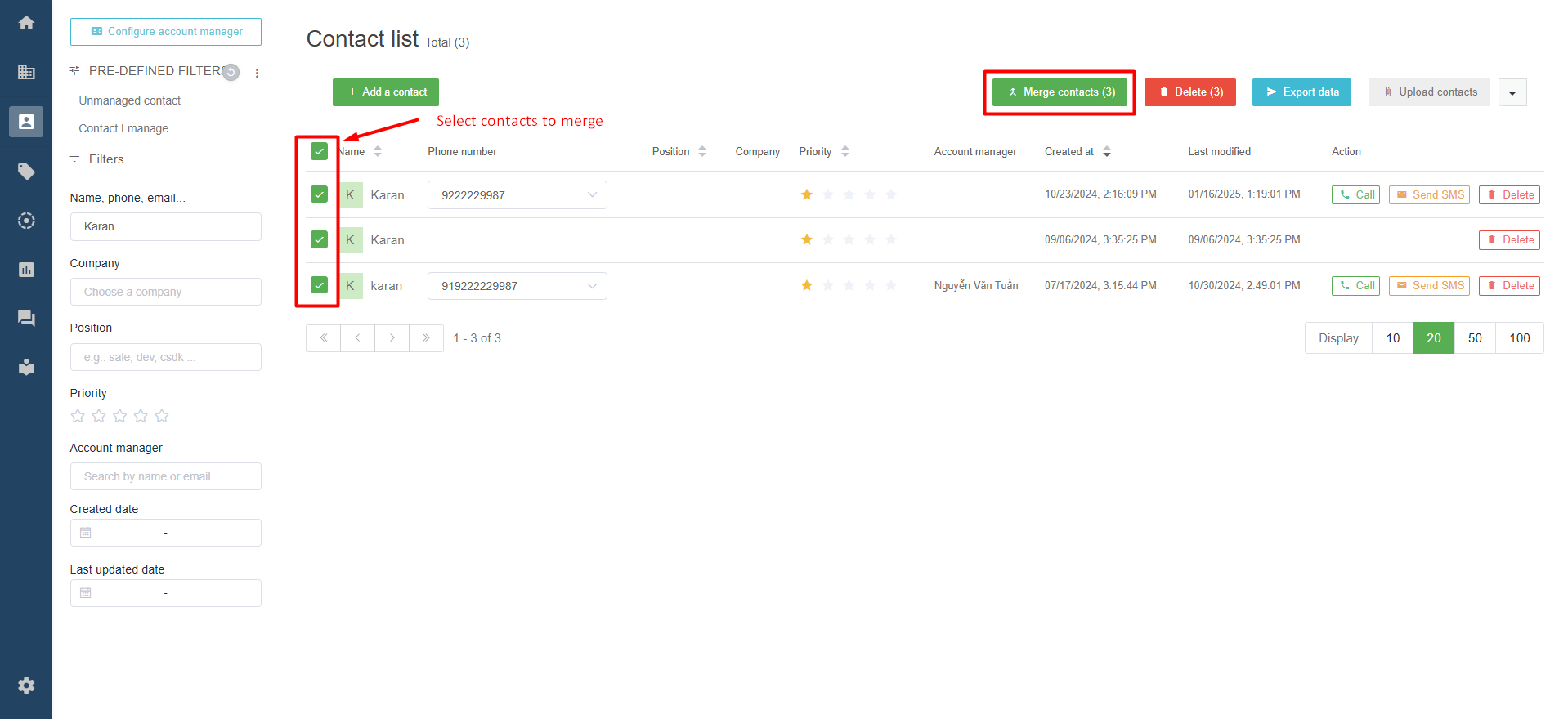Open the chat conversations sidebar icon
The image size is (1568, 719).
[26, 319]
